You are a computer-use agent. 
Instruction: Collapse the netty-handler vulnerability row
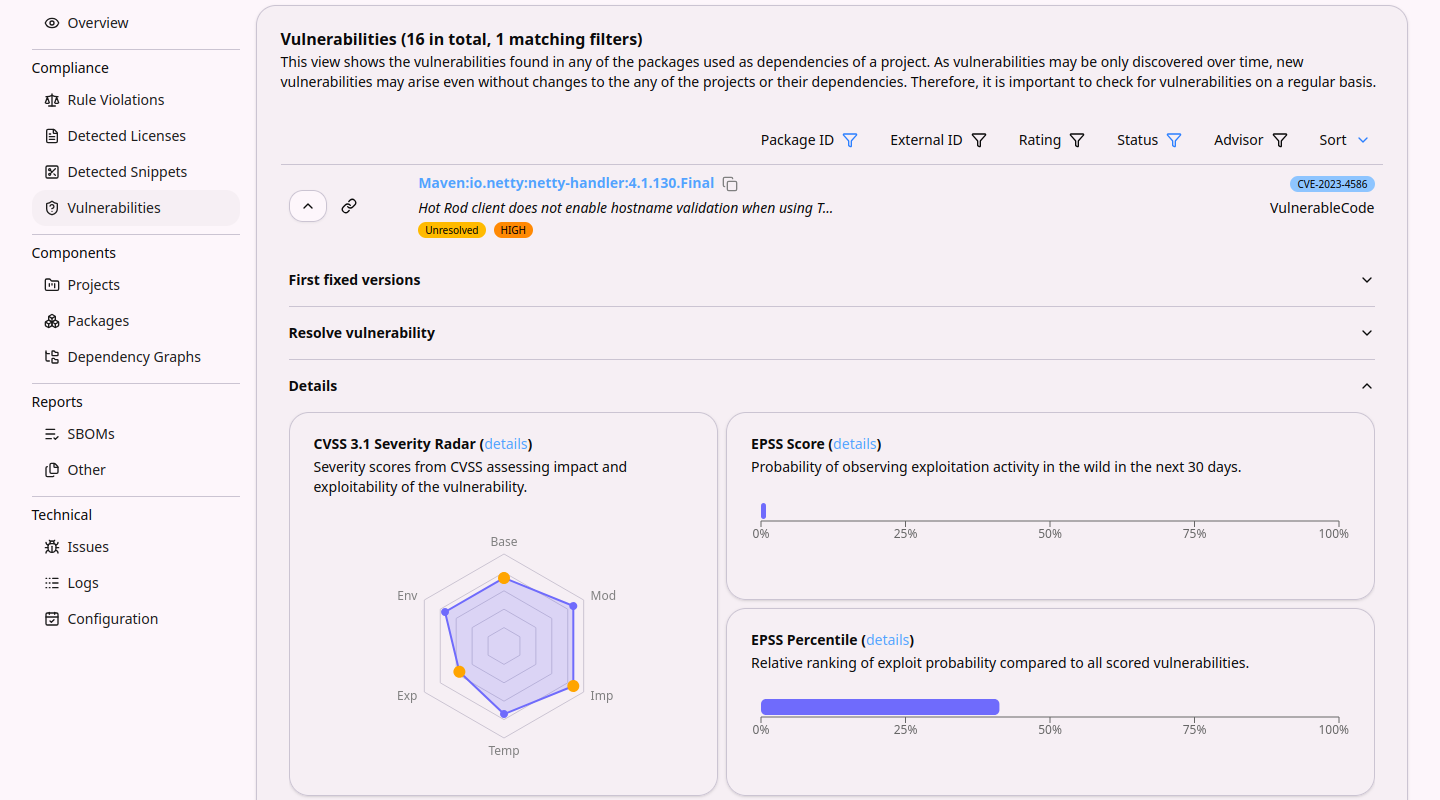308,206
